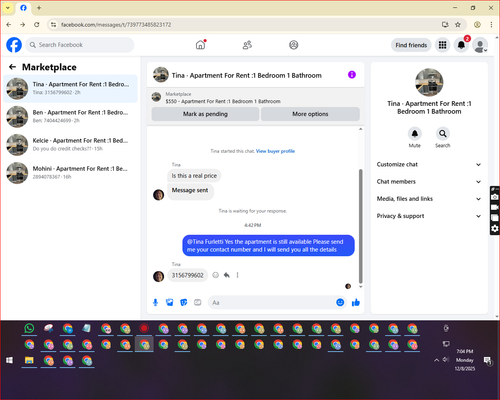Open the Chrome profile icon
This screenshot has width=500, height=400.
pyautogui.click(x=477, y=25)
